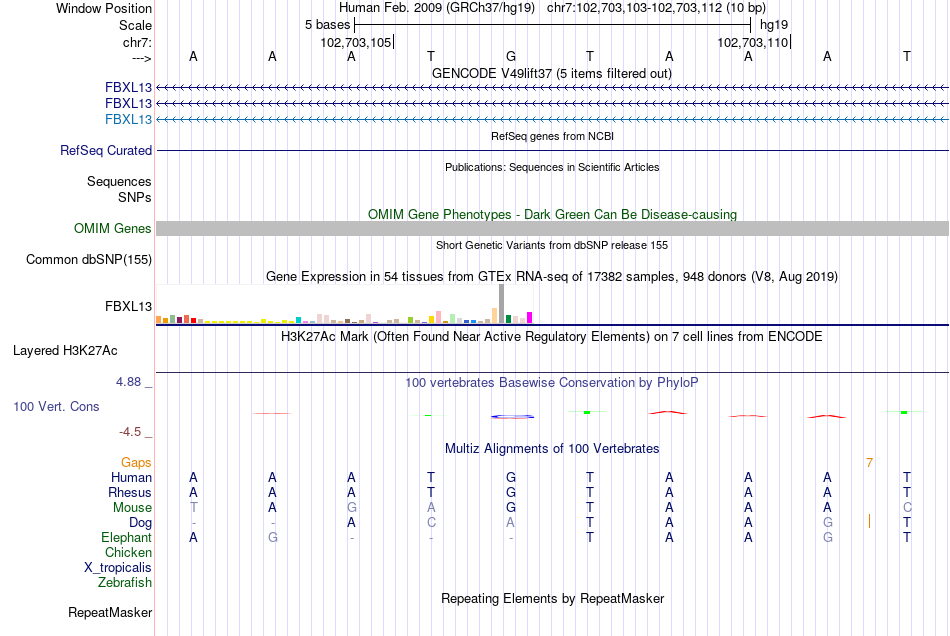Select the Elephant species label
Image resolution: width=950 pixels, height=636 pixels.
(x=127, y=538)
